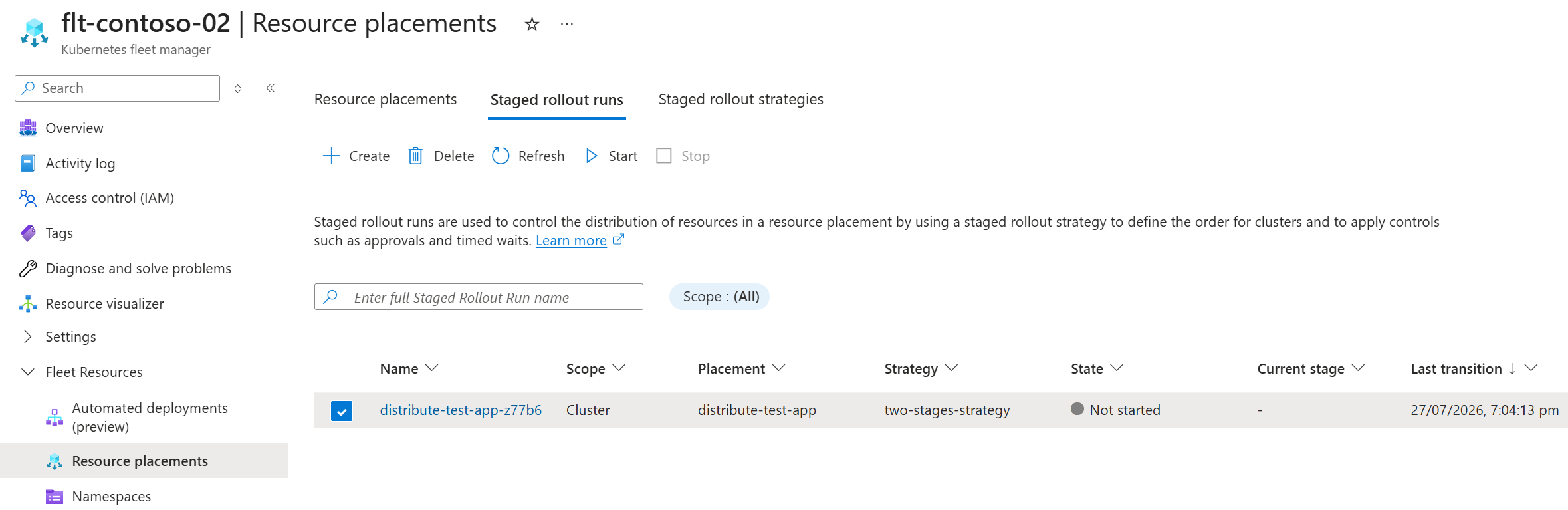Open the Learn more link

tap(571, 241)
